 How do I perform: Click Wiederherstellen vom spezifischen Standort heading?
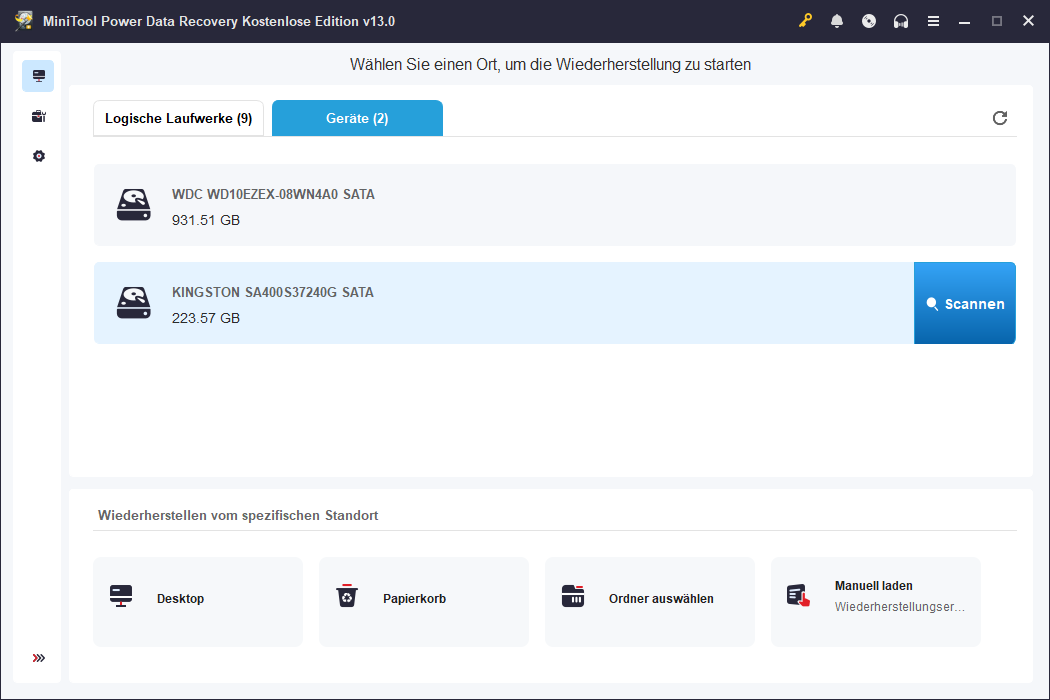(238, 516)
